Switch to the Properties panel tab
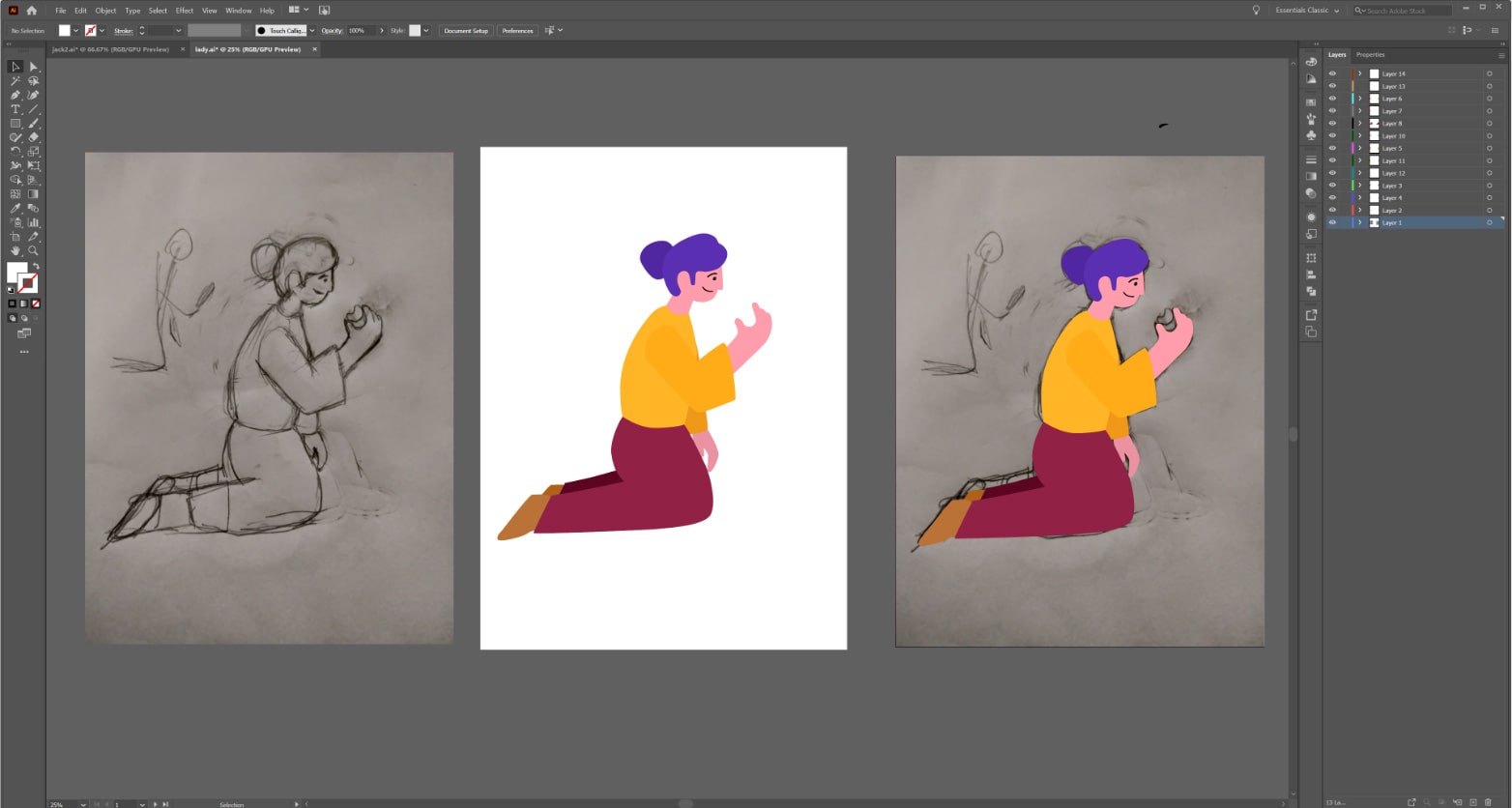 (1370, 55)
